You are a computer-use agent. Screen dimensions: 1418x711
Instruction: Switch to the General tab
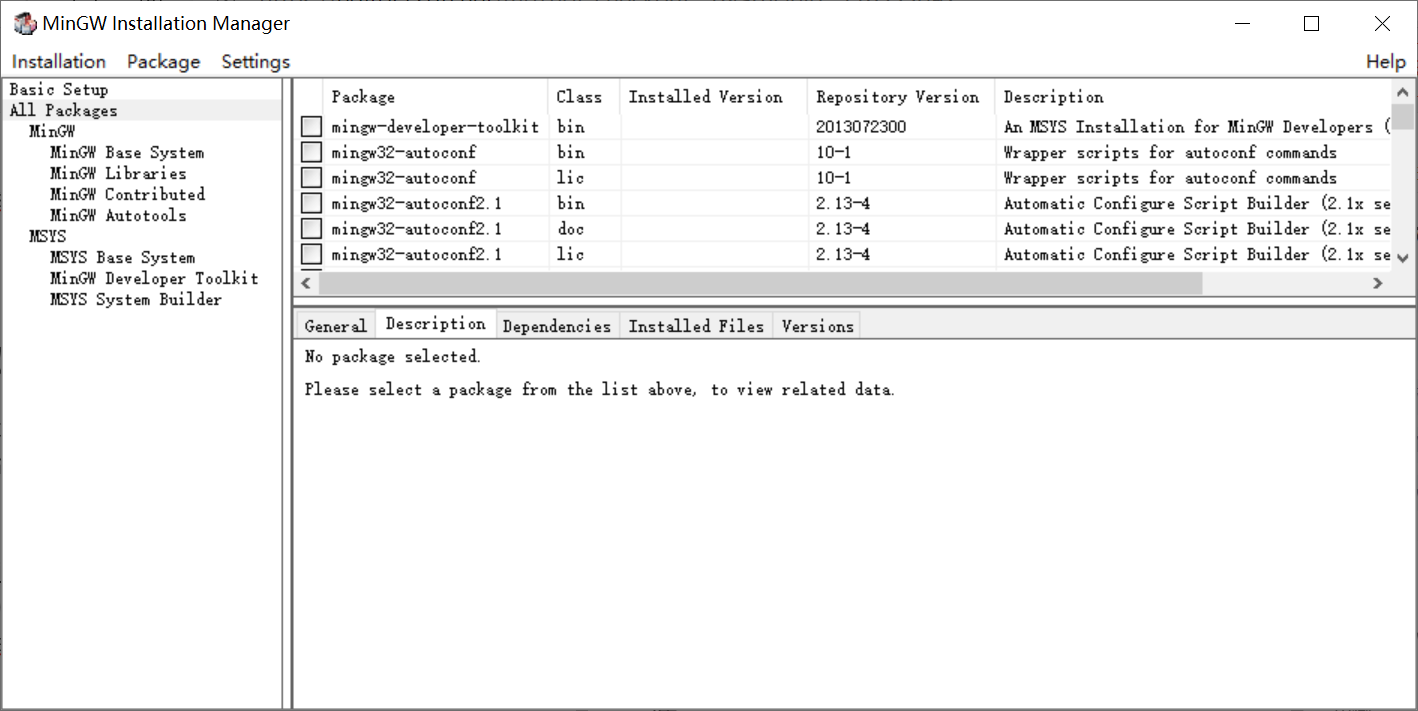coord(335,324)
